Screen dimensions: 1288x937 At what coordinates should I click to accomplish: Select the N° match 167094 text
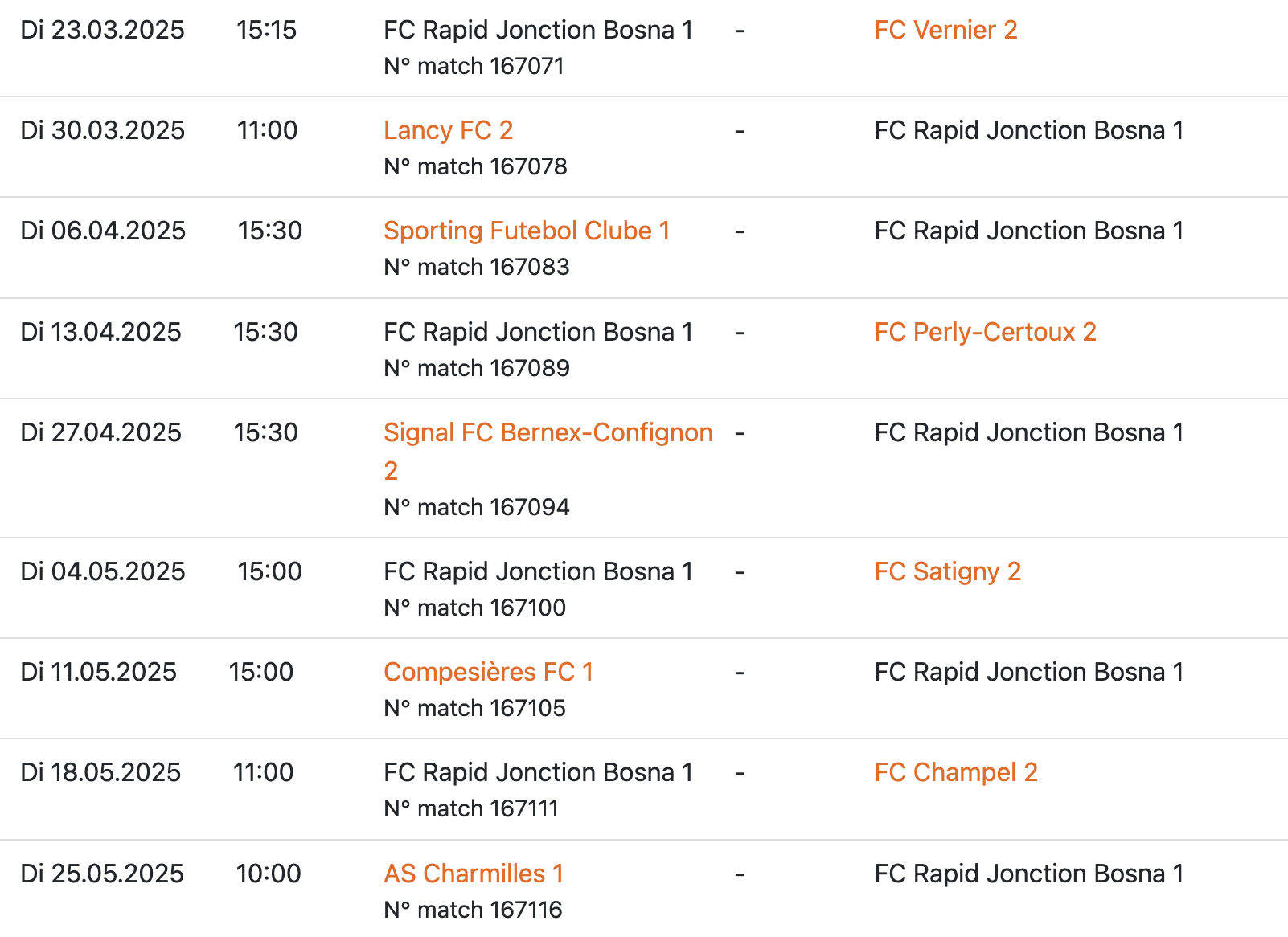pyautogui.click(x=476, y=507)
